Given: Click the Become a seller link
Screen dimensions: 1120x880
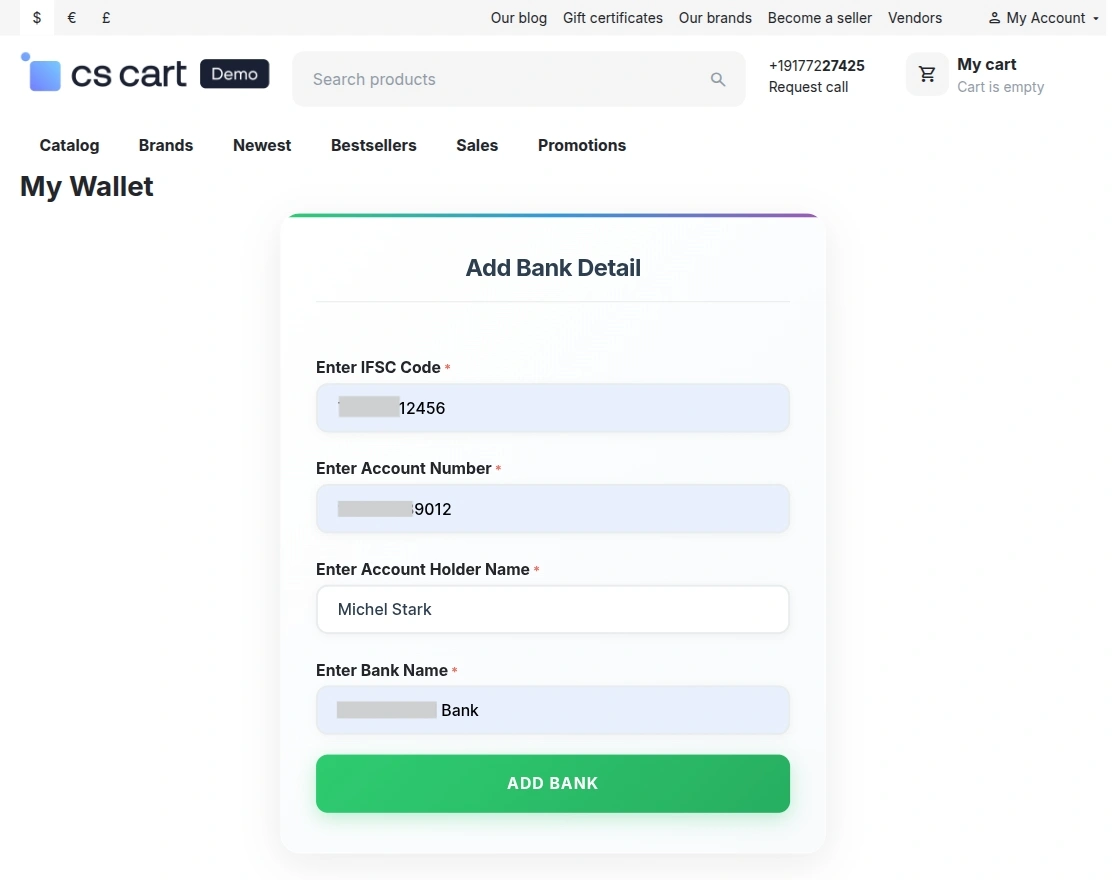Looking at the screenshot, I should 819,17.
